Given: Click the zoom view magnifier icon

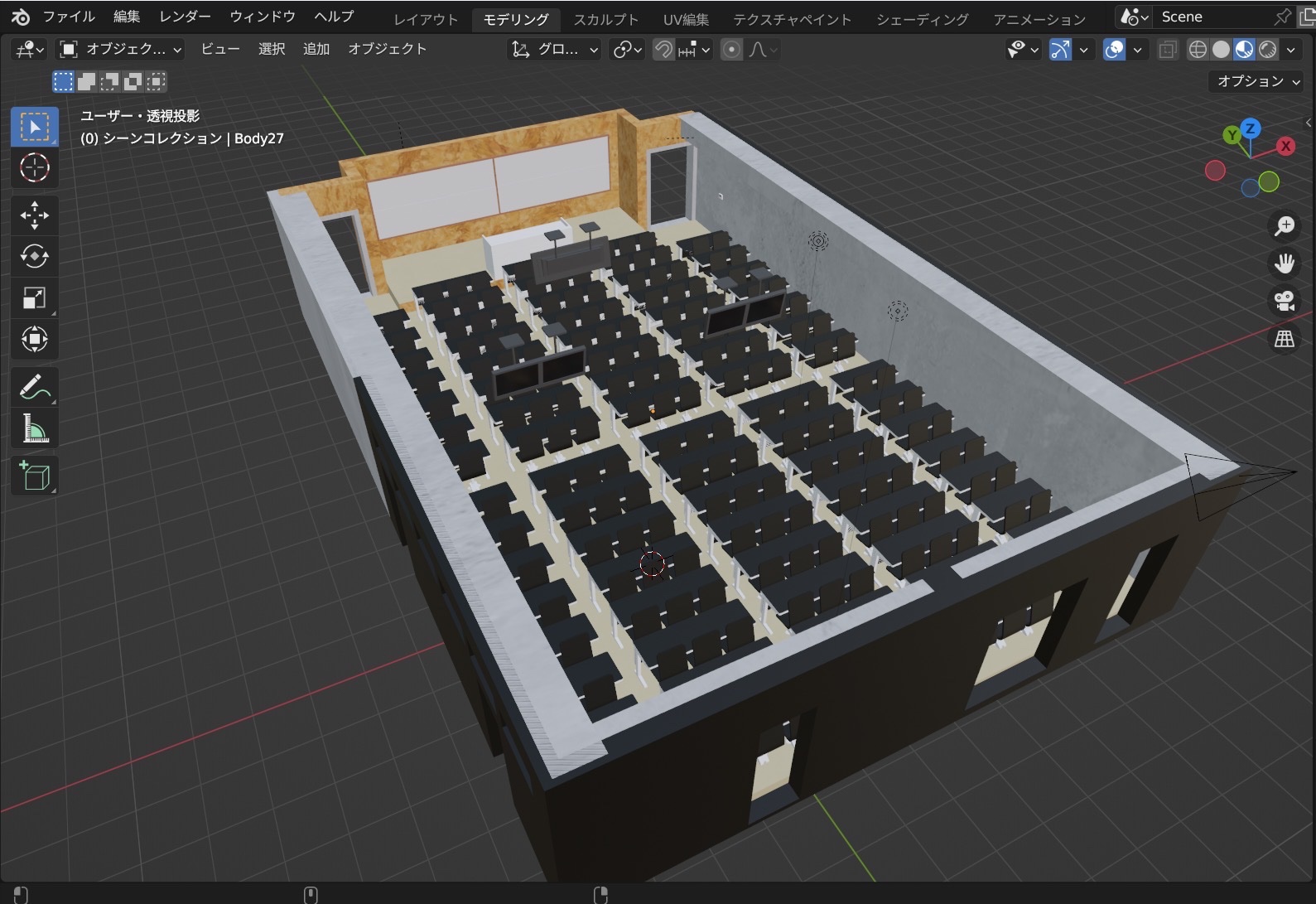Looking at the screenshot, I should pos(1285,225).
